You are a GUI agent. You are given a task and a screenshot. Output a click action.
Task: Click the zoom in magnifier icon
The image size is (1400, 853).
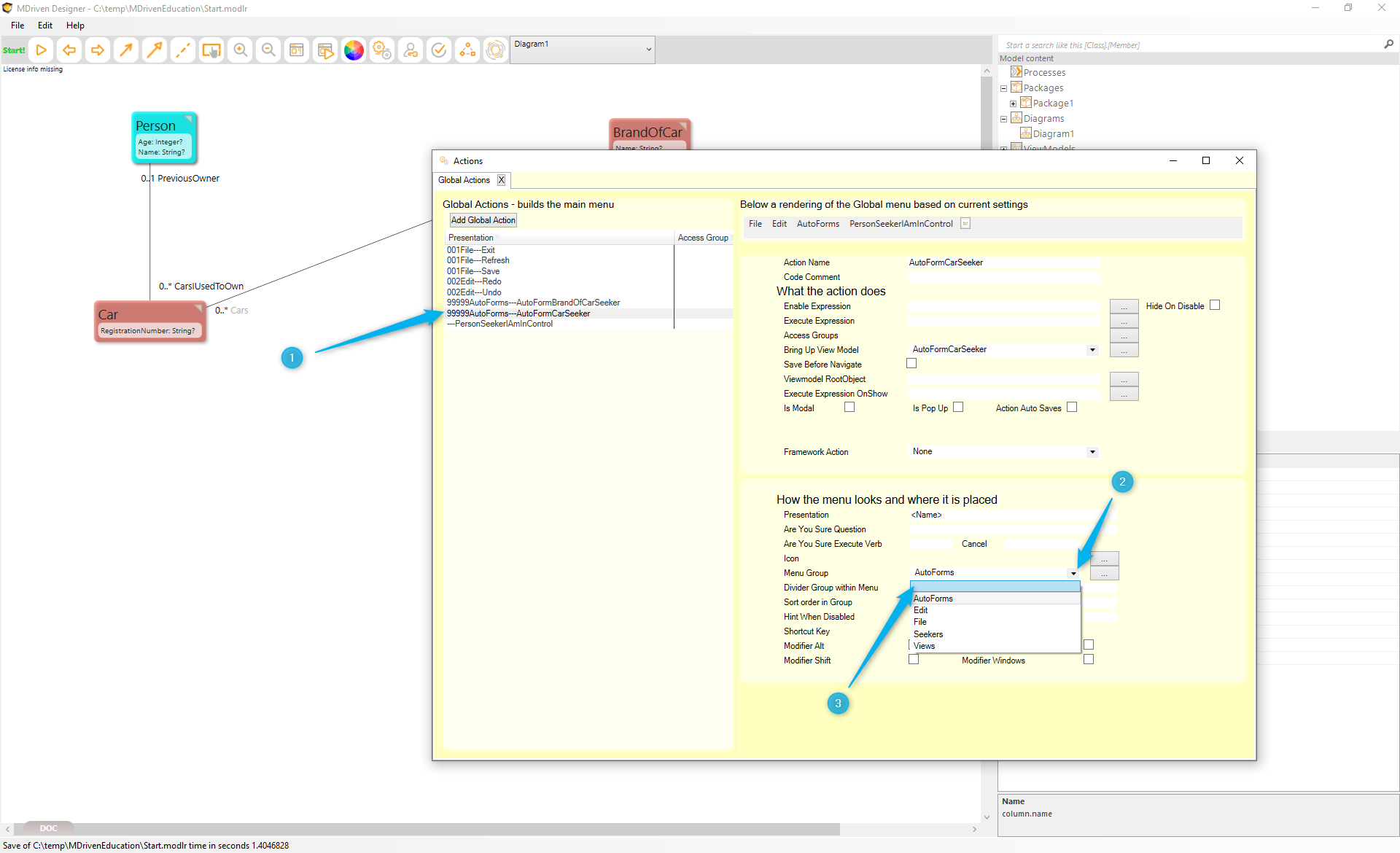pyautogui.click(x=240, y=50)
